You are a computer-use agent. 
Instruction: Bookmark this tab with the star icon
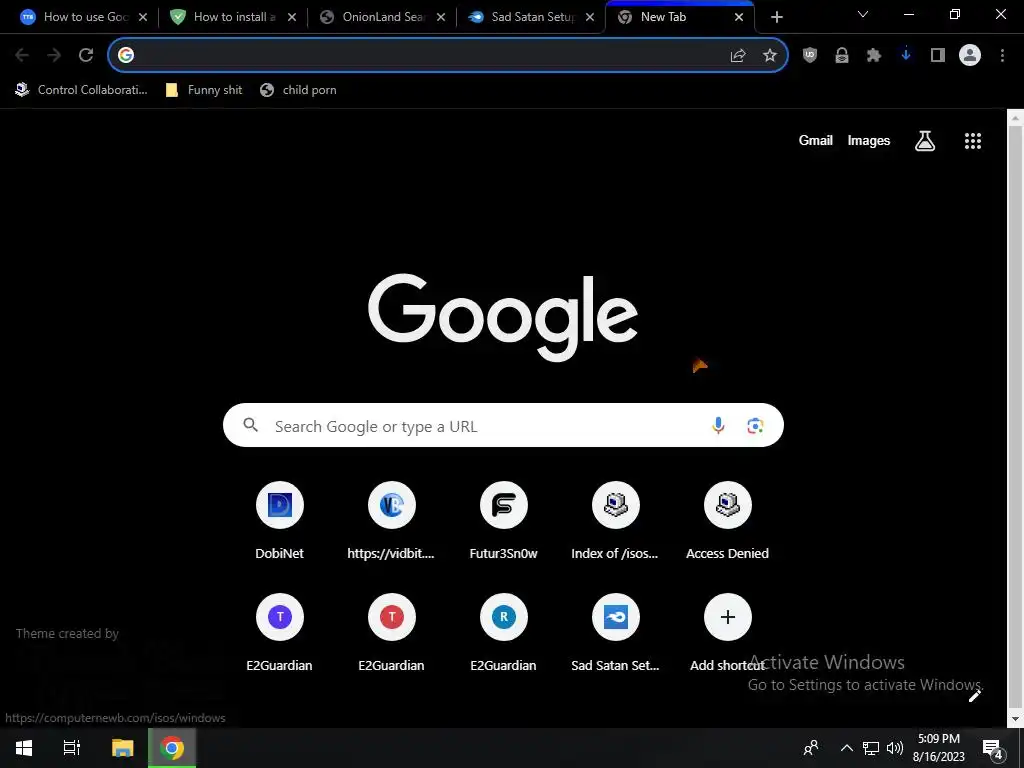pyautogui.click(x=770, y=56)
